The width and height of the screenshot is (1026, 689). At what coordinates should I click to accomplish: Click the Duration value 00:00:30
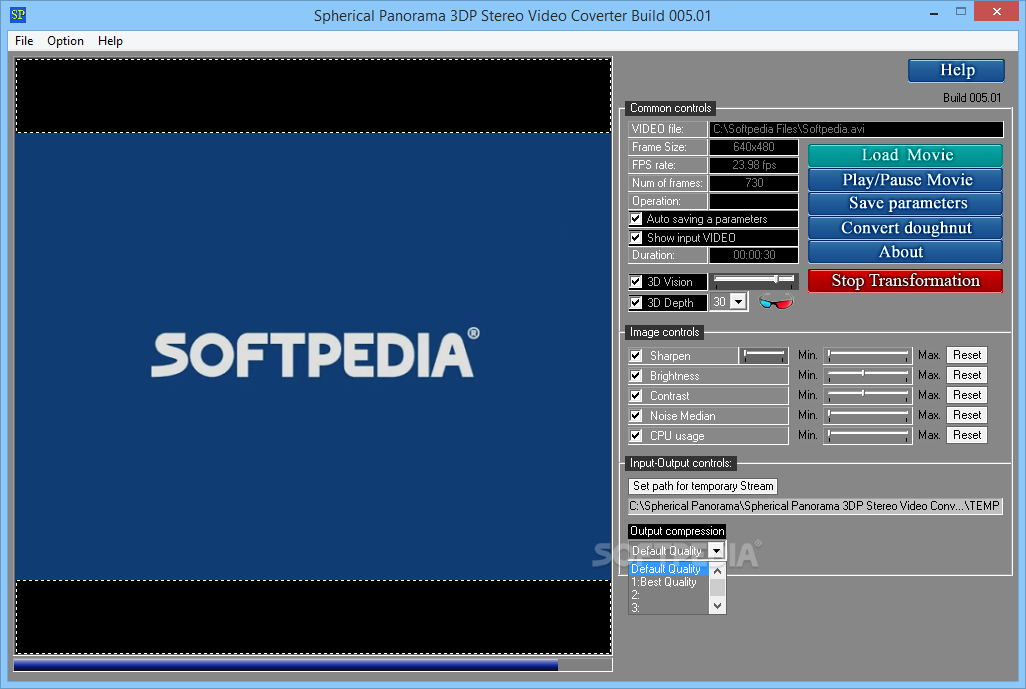pos(754,255)
